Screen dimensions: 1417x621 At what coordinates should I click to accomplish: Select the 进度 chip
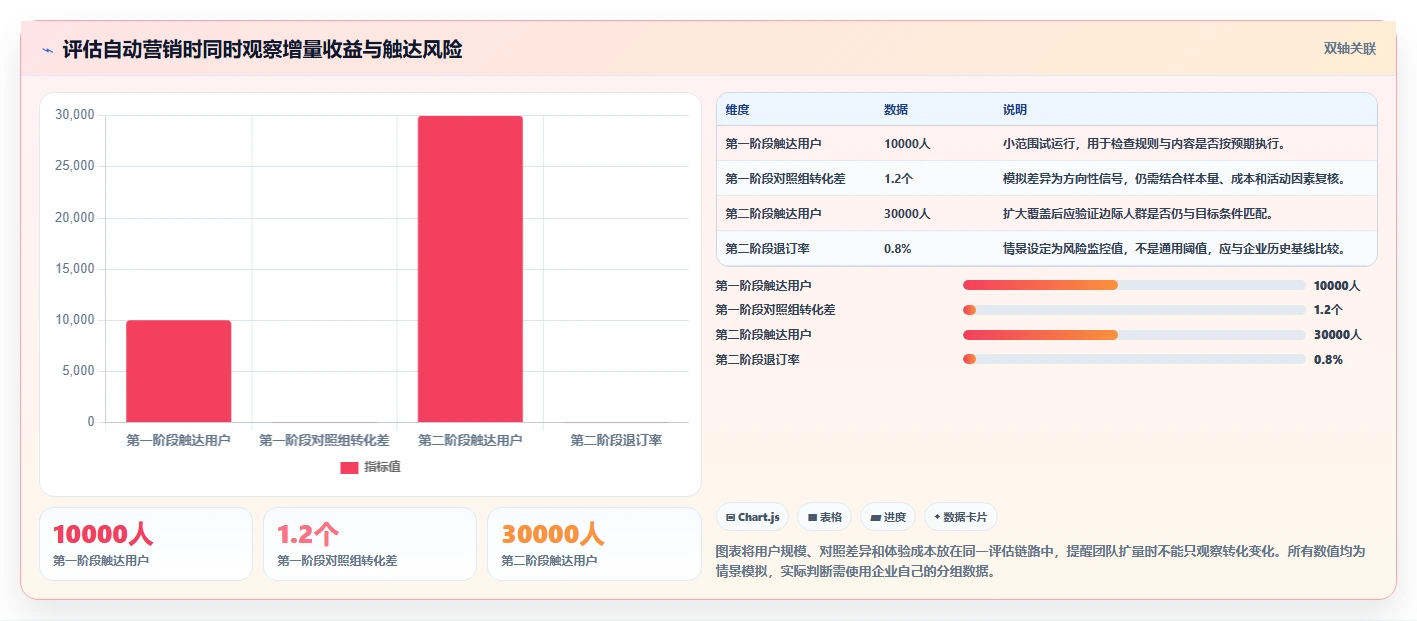(888, 517)
